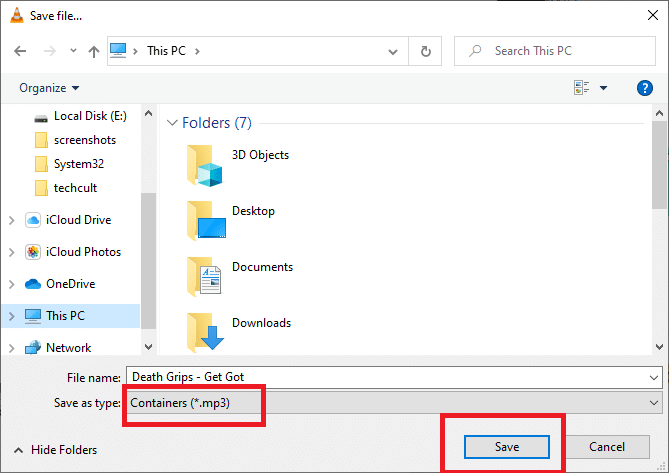
Task: Select Network in navigation pane
Action: pyautogui.click(x=69, y=348)
